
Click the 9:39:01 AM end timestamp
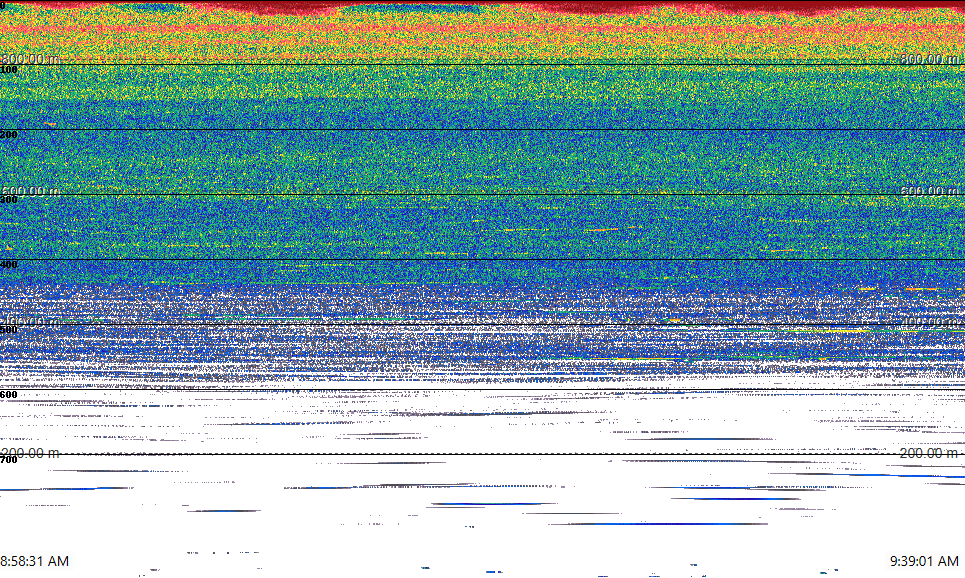[924, 561]
